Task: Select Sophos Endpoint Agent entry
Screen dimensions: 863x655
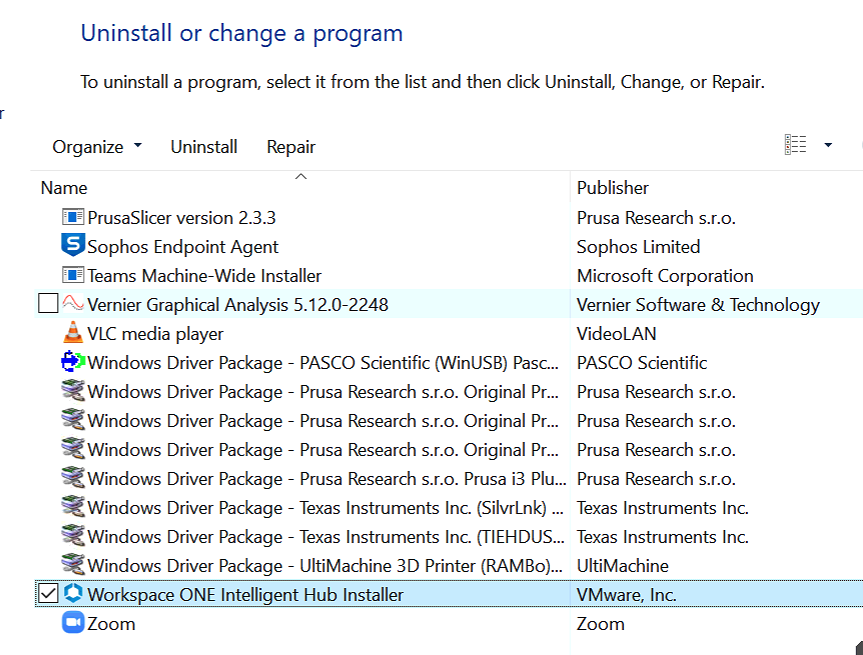Action: pyautogui.click(x=183, y=247)
